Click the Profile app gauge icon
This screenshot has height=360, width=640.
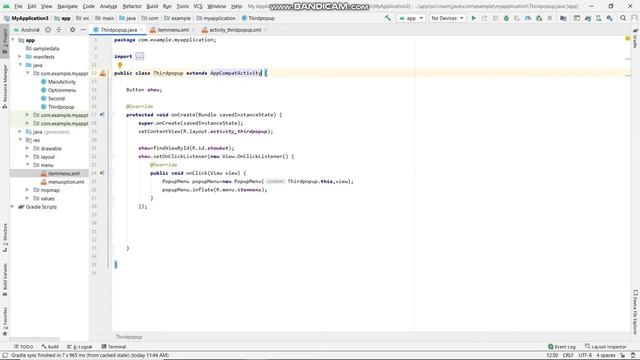(528, 18)
